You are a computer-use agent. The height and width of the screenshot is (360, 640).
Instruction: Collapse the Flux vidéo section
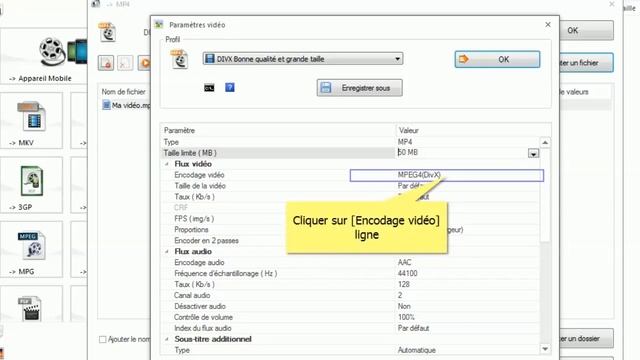[167, 164]
